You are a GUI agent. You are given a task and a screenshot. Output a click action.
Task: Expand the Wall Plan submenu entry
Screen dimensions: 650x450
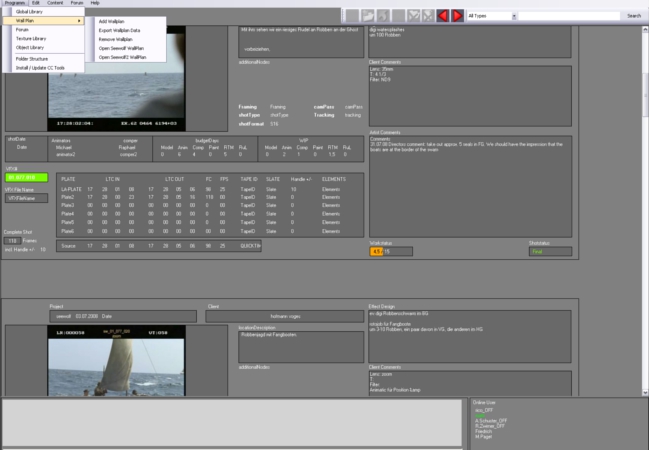(44, 21)
